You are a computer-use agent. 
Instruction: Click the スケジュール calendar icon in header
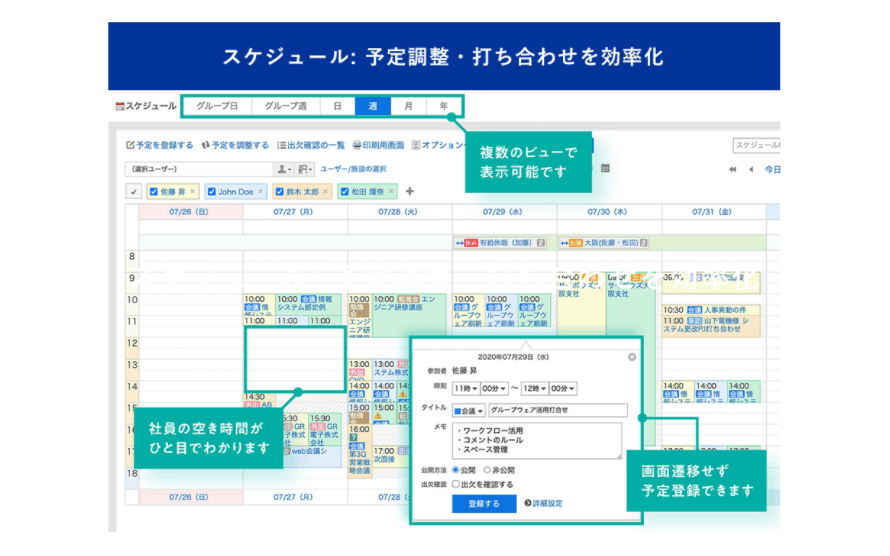point(120,106)
